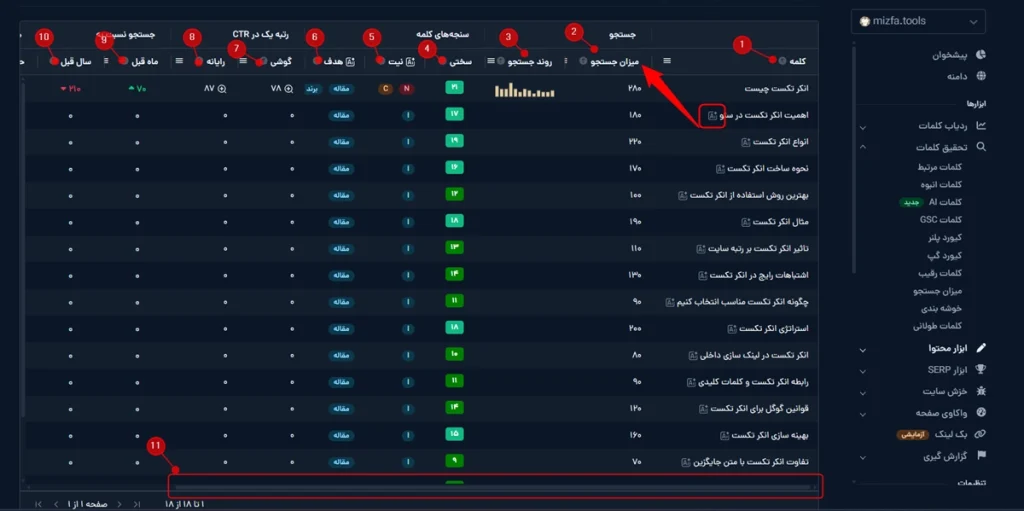This screenshot has height=511, width=1024.
Task: Select keyword تفاوت انکر تکست با متن جایگزین
Action: pyautogui.click(x=750, y=462)
